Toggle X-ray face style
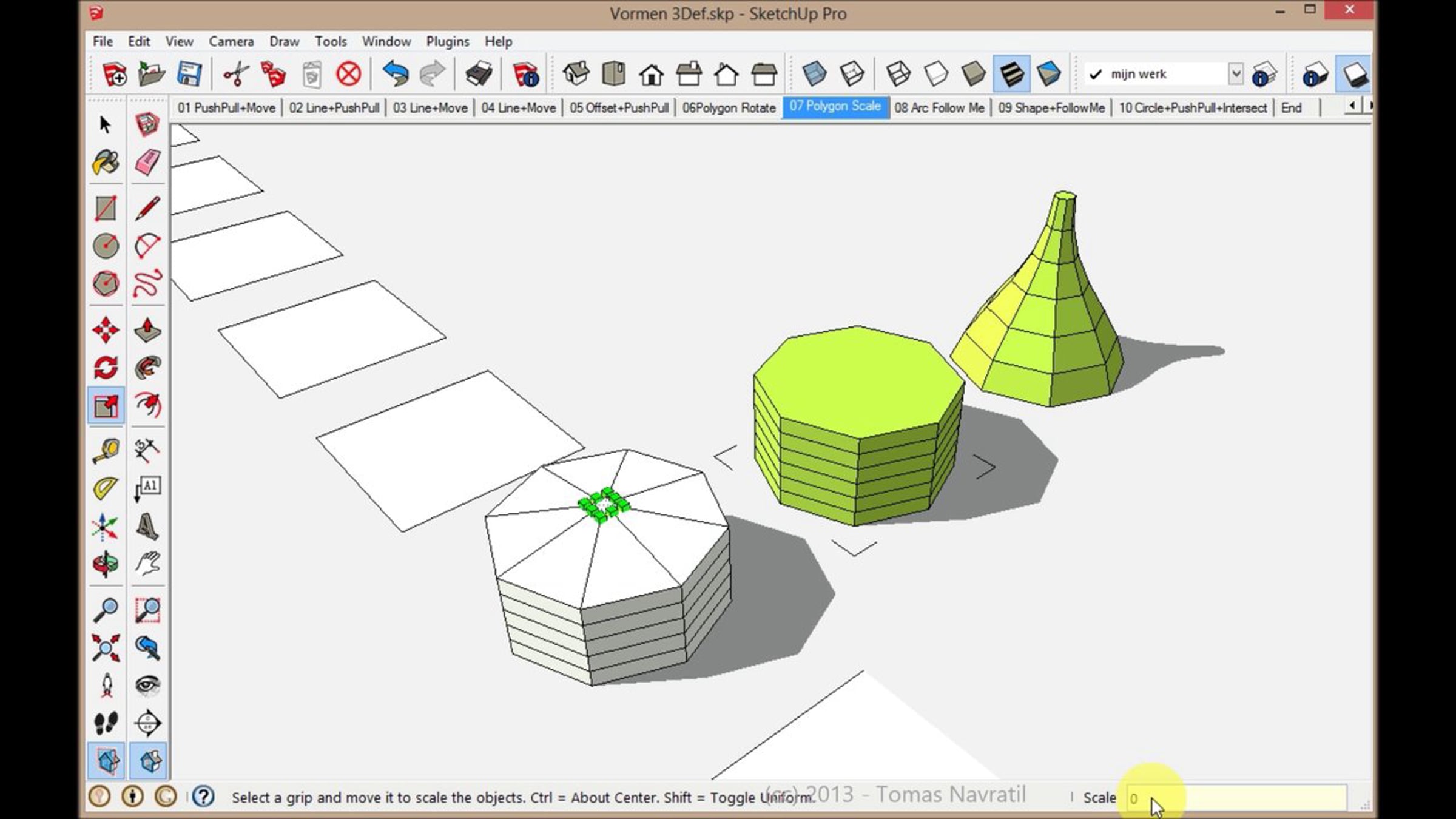The width and height of the screenshot is (1456, 819). pos(814,75)
